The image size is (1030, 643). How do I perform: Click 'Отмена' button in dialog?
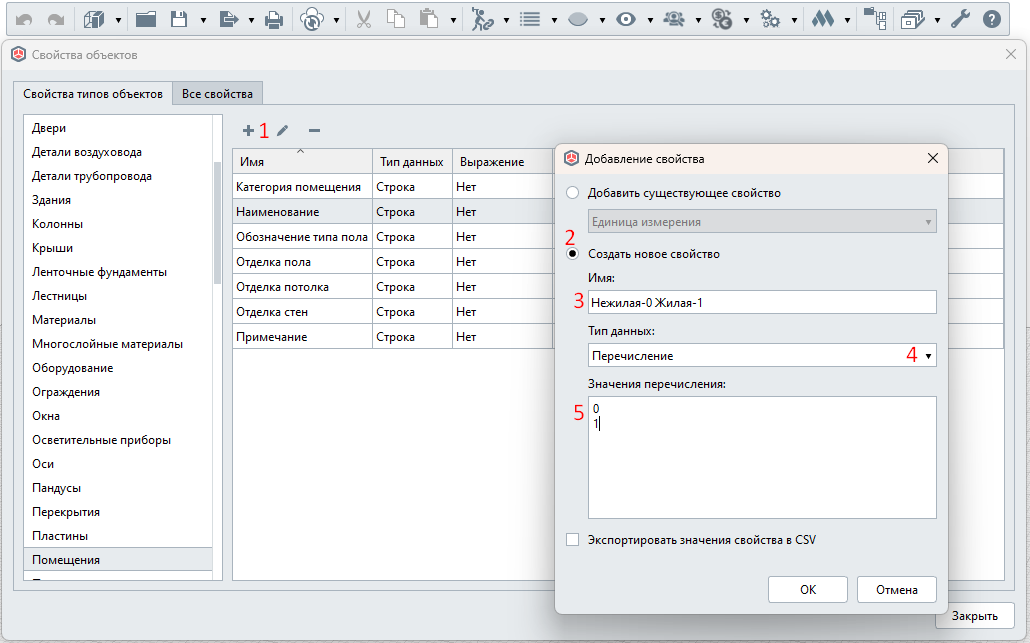pos(897,589)
